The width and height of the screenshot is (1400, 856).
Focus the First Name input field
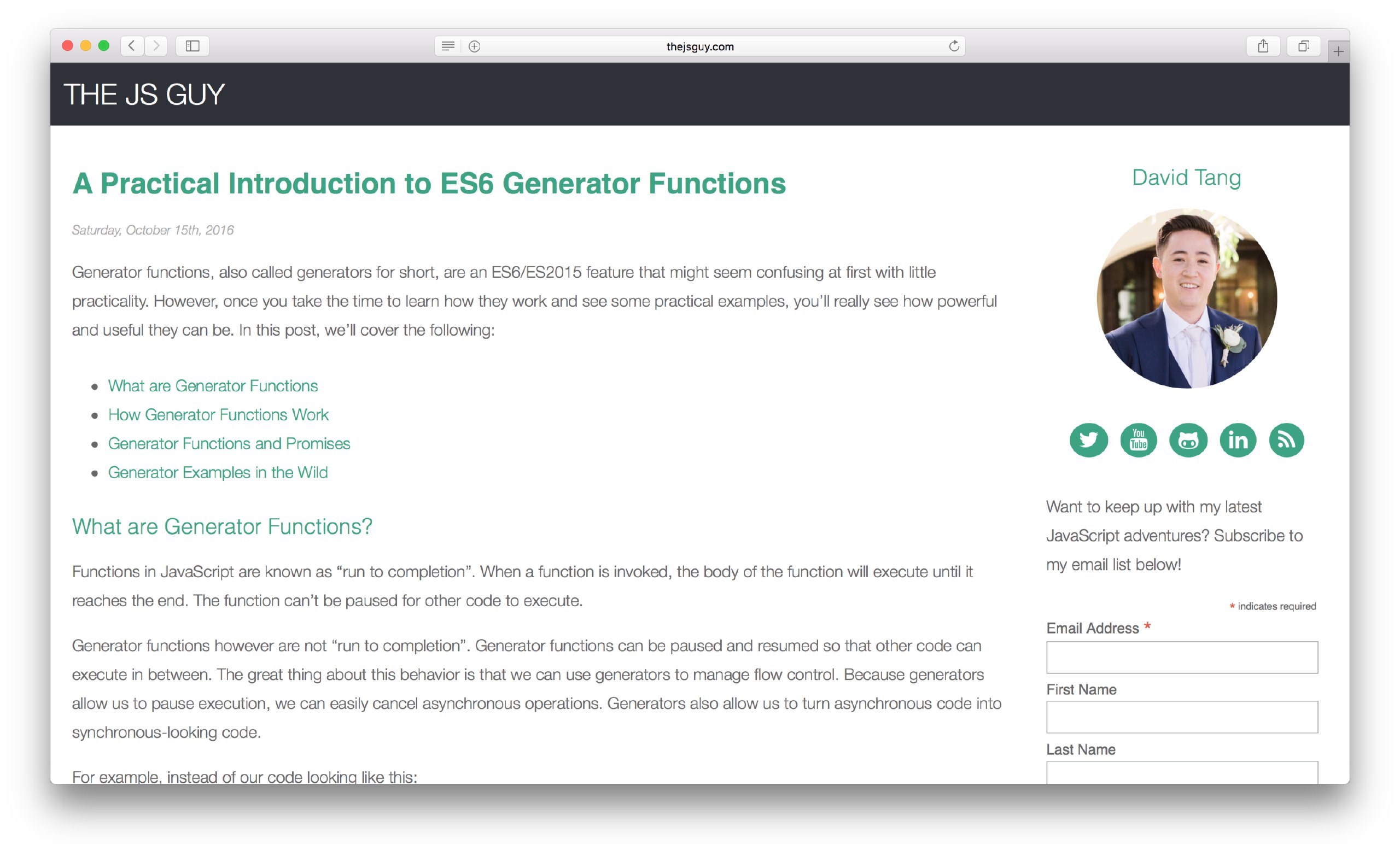pyautogui.click(x=1182, y=717)
